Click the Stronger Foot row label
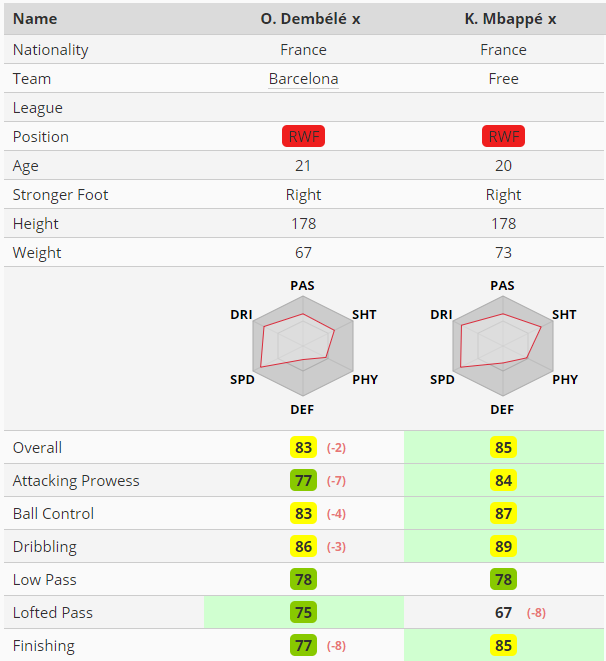 point(60,195)
